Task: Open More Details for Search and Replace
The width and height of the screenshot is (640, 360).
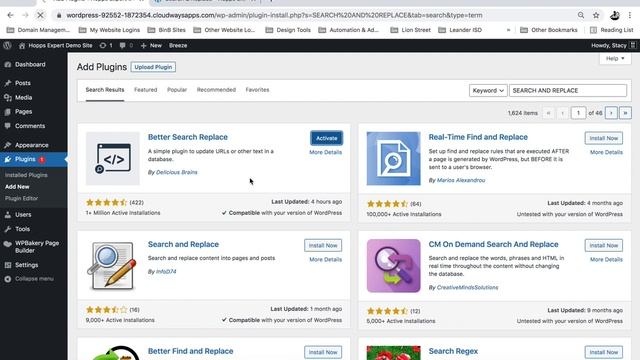Action: (325, 260)
